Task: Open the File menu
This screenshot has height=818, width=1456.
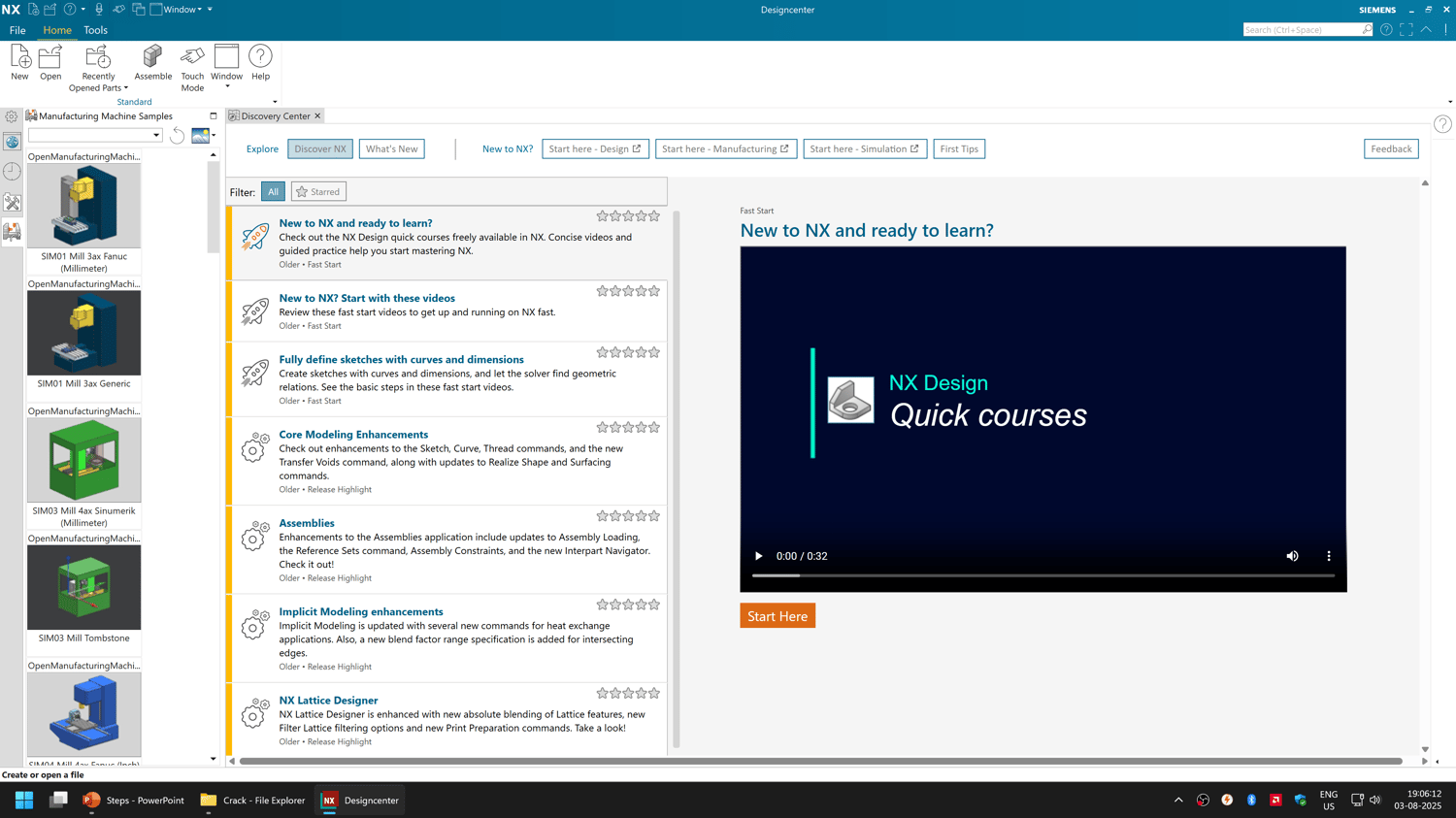Action: (x=17, y=30)
